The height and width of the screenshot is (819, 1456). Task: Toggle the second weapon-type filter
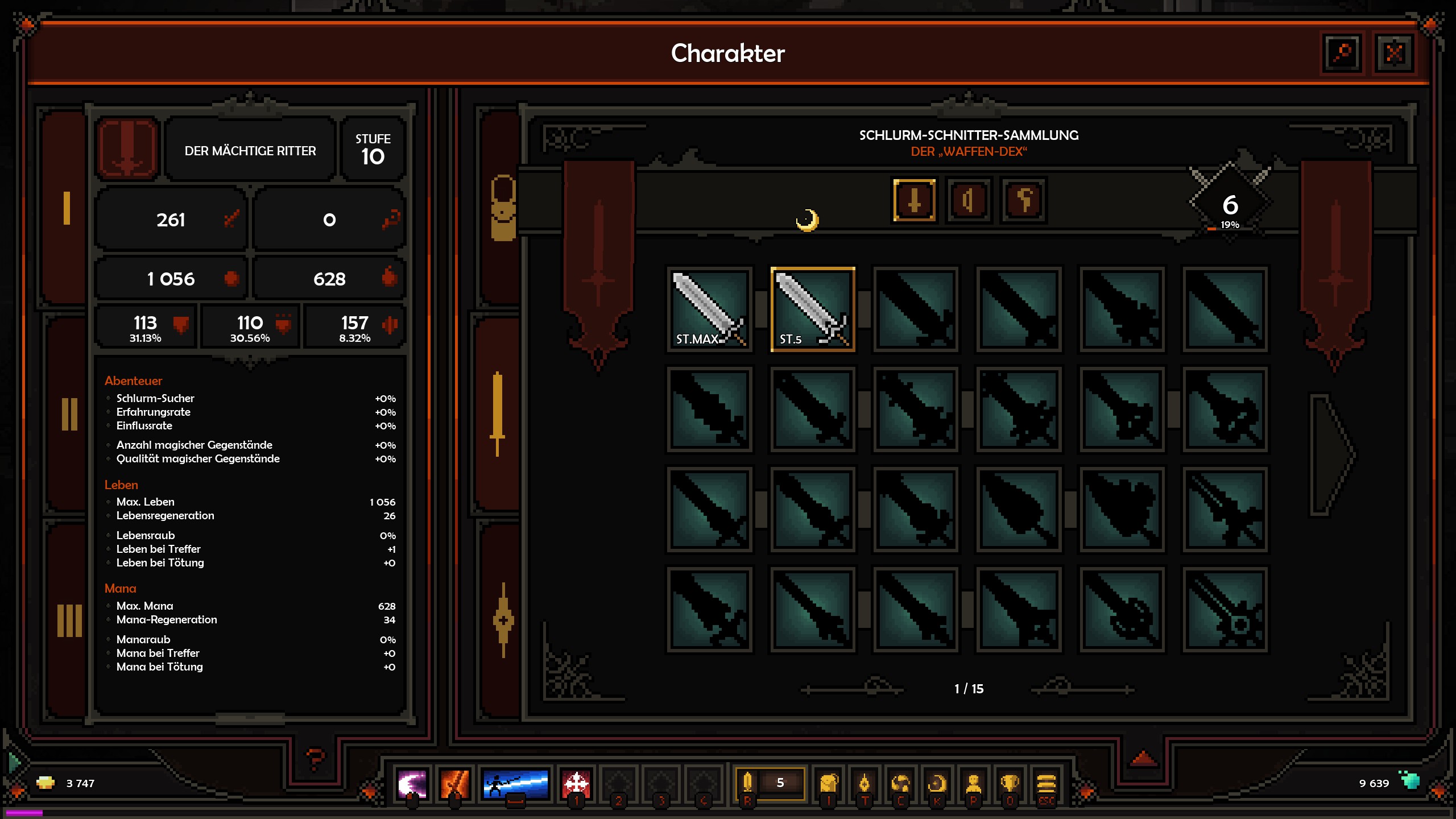tap(969, 200)
